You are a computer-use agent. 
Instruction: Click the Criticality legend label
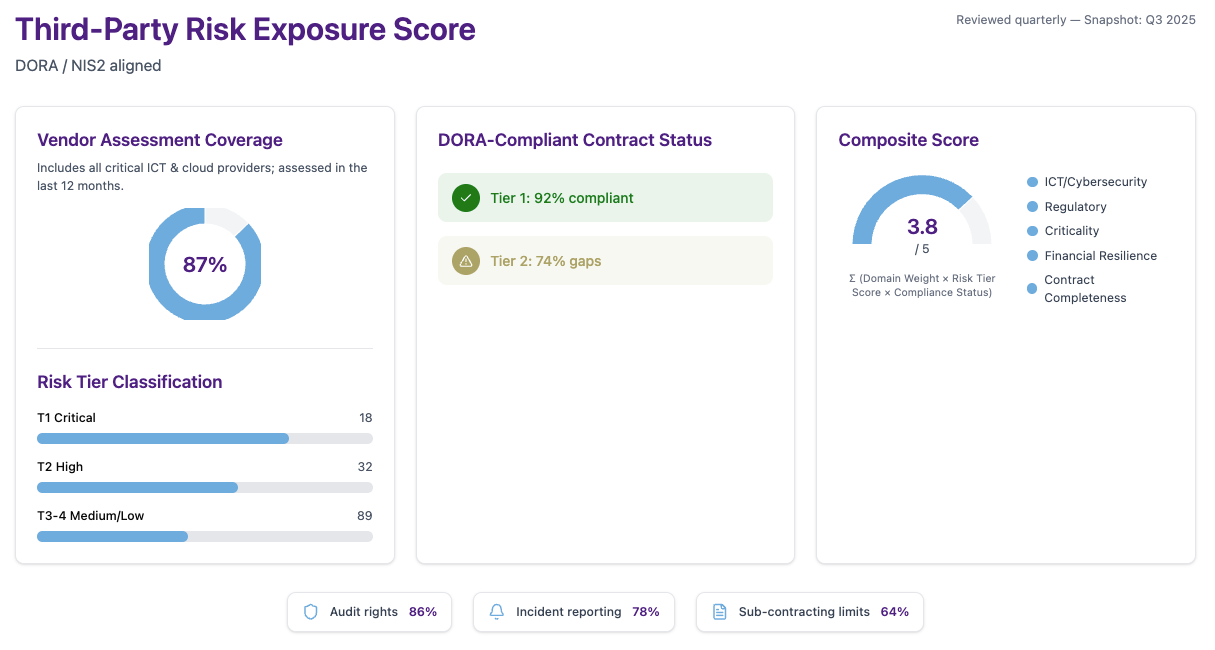(1072, 231)
